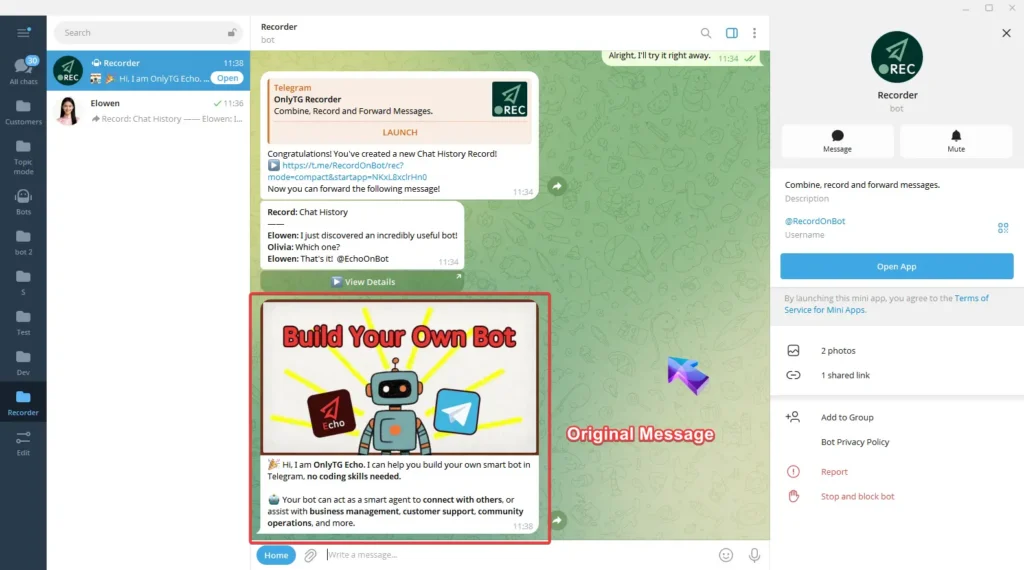Viewport: 1024px width, 570px height.
Task: Click the microphone voice message icon
Action: click(754, 555)
